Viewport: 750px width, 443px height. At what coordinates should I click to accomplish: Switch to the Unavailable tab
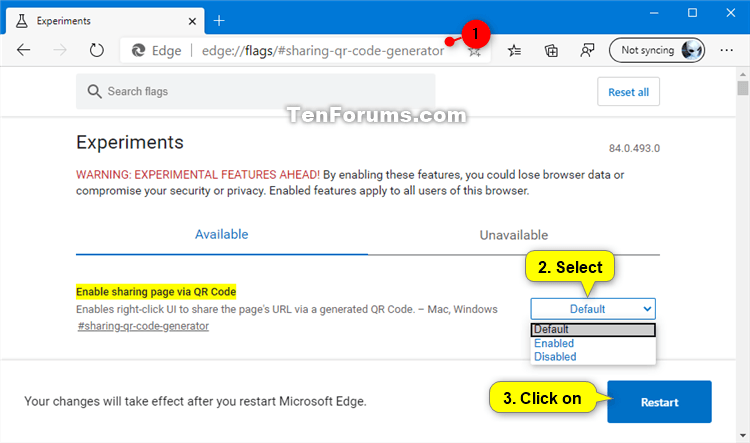click(x=514, y=235)
